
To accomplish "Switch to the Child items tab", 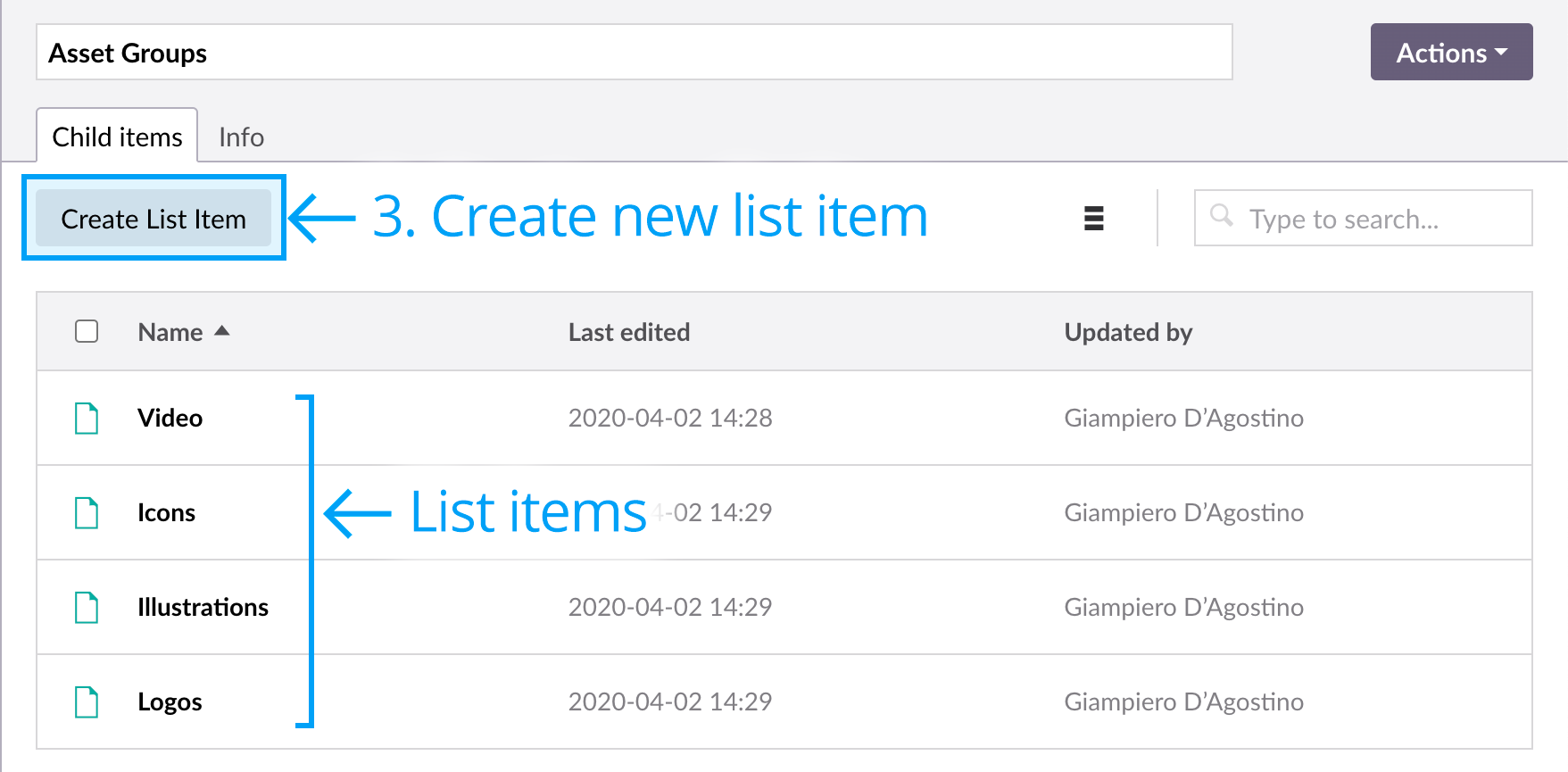I will 117,137.
